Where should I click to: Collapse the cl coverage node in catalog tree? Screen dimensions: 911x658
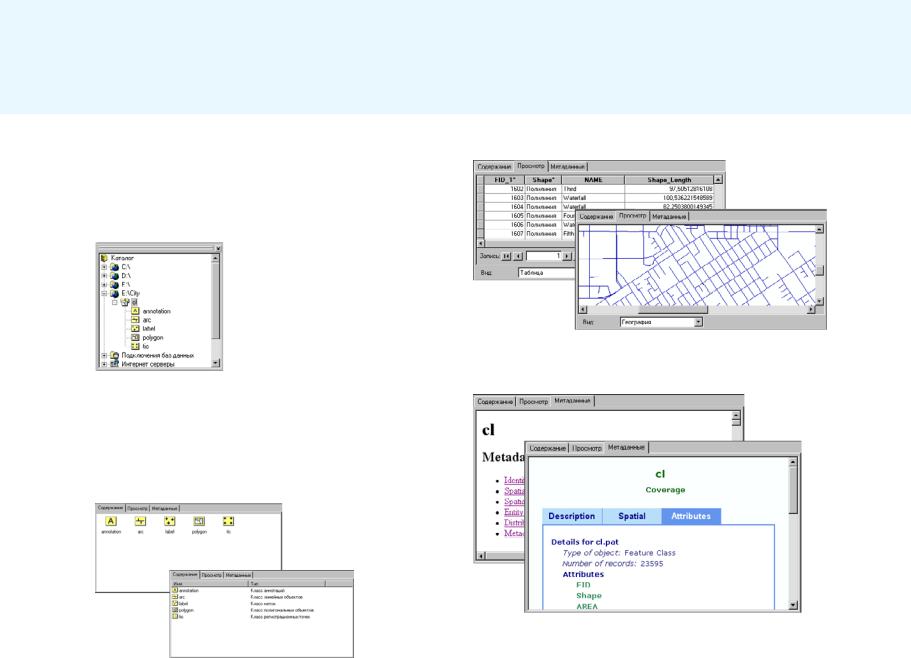point(114,303)
